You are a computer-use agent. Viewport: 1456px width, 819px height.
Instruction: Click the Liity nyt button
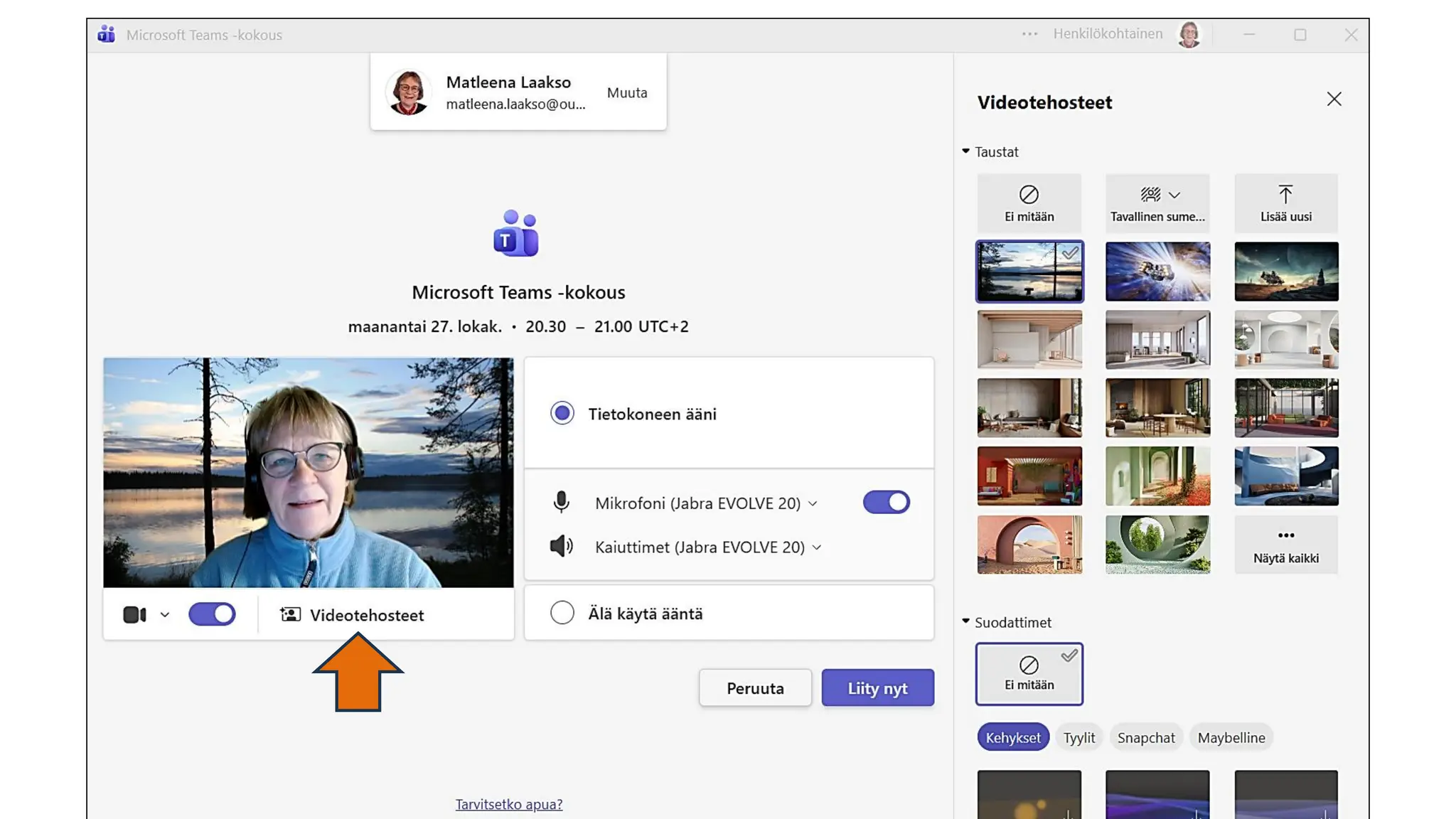877,688
